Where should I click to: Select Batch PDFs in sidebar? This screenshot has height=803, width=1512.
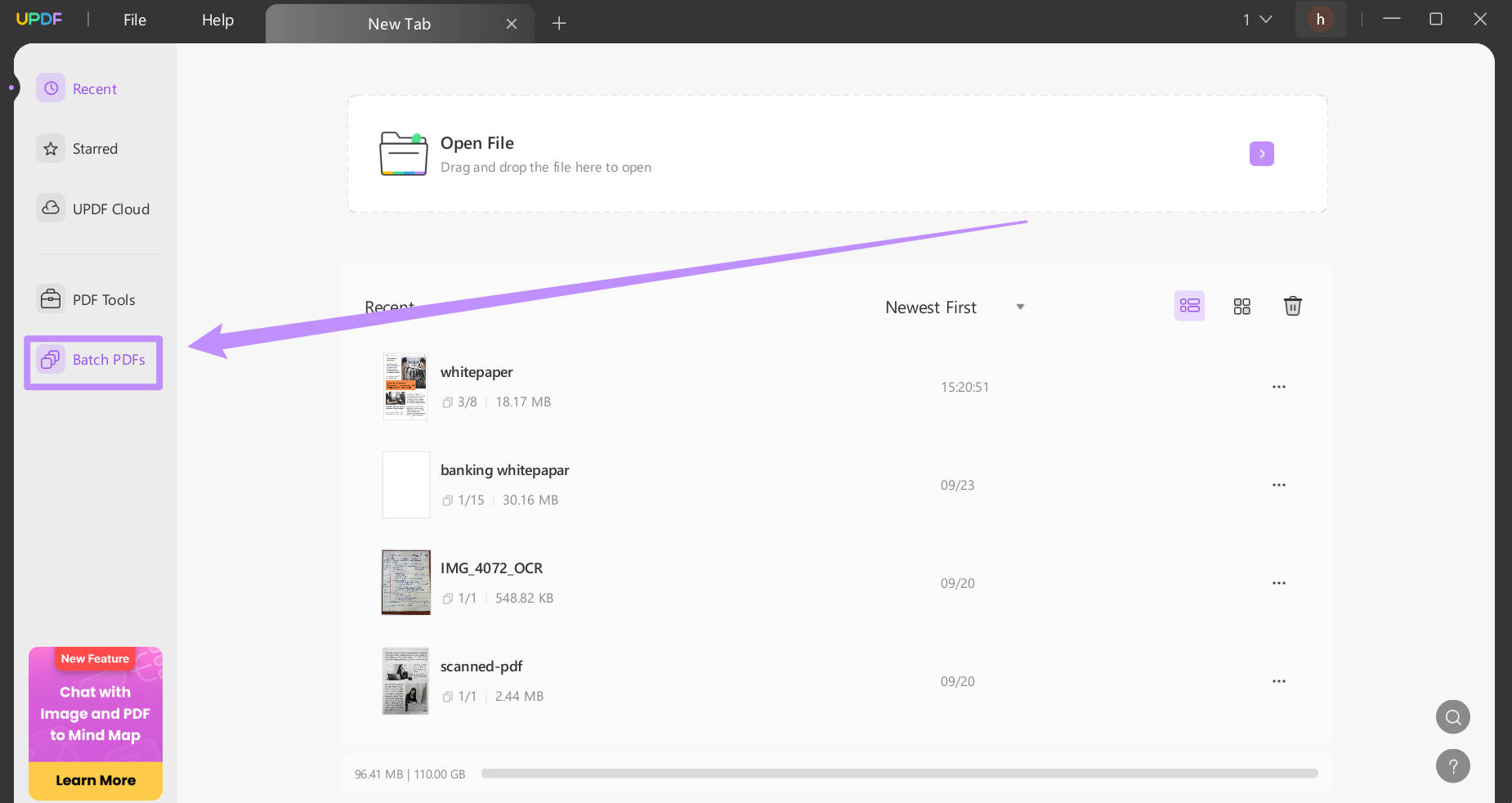pos(109,360)
